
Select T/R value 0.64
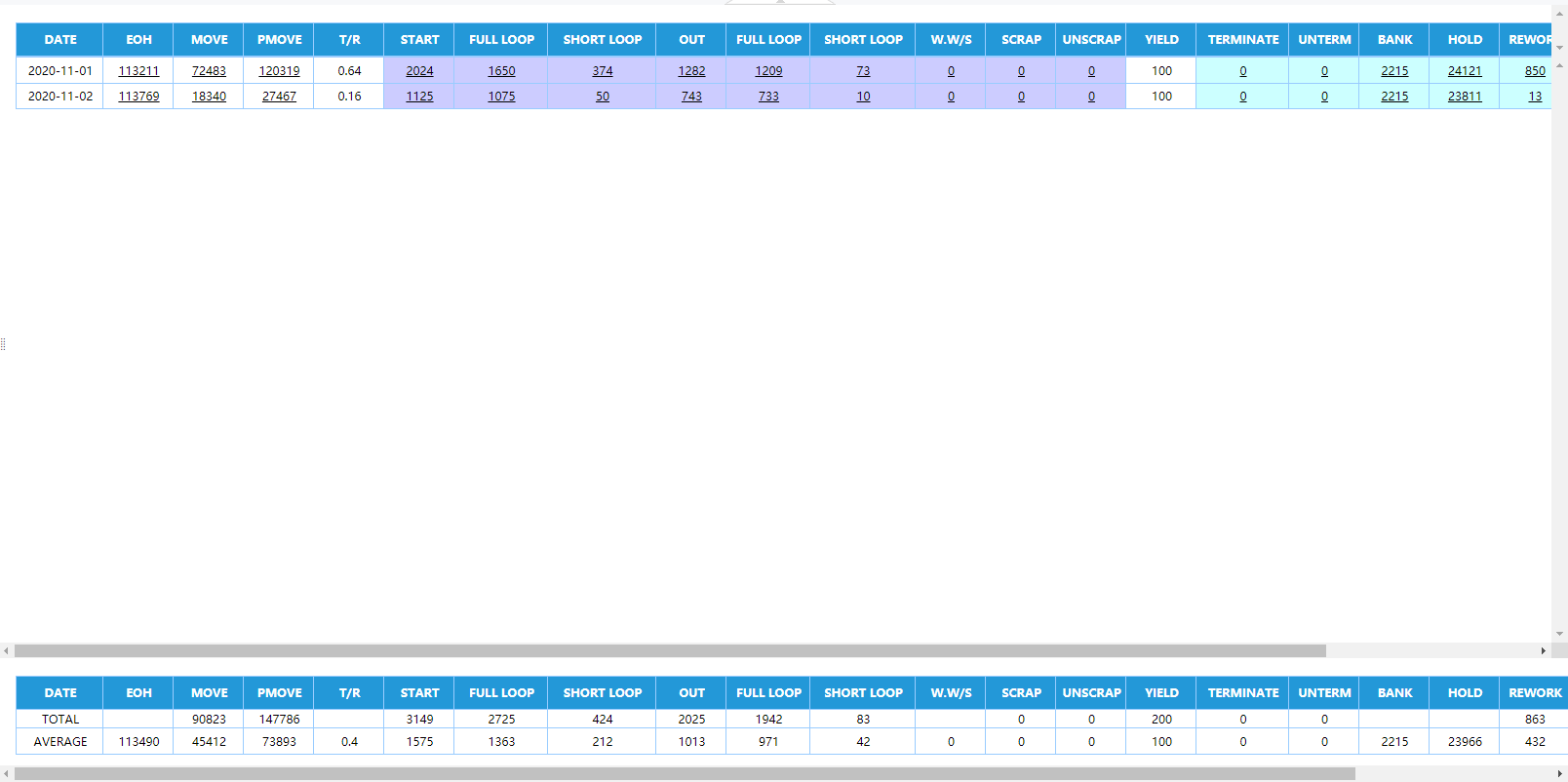[349, 71]
